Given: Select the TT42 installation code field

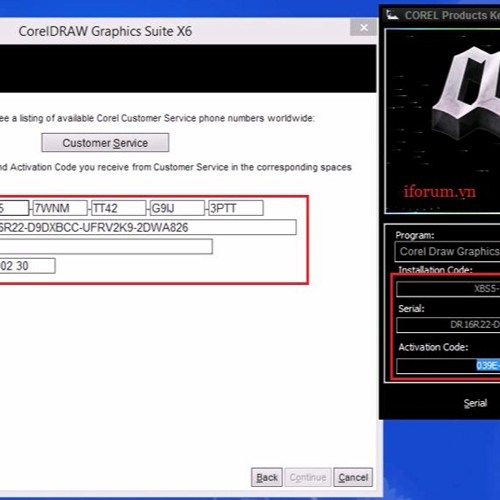Looking at the screenshot, I should coord(119,208).
